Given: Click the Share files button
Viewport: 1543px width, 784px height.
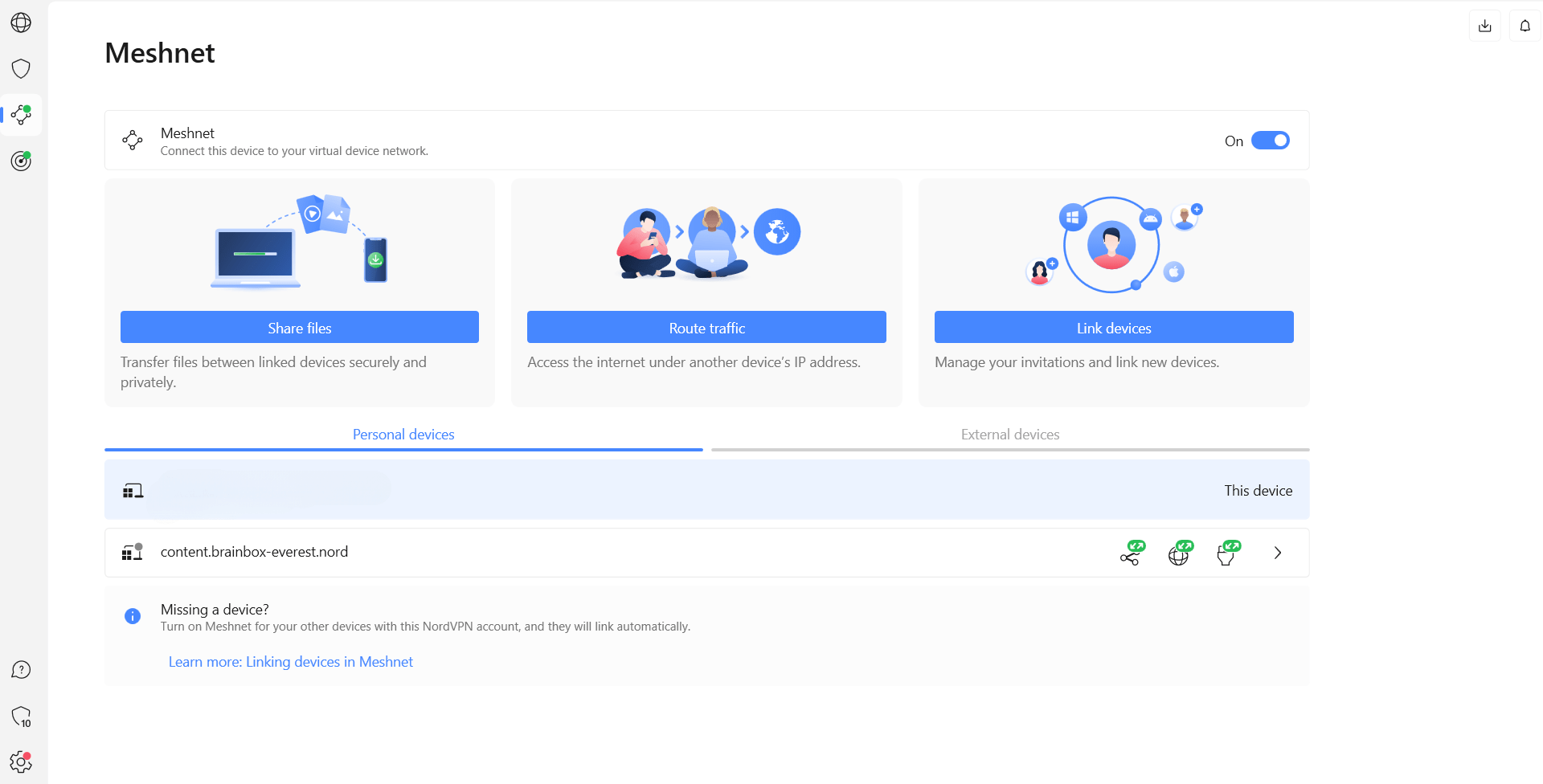Looking at the screenshot, I should [300, 327].
